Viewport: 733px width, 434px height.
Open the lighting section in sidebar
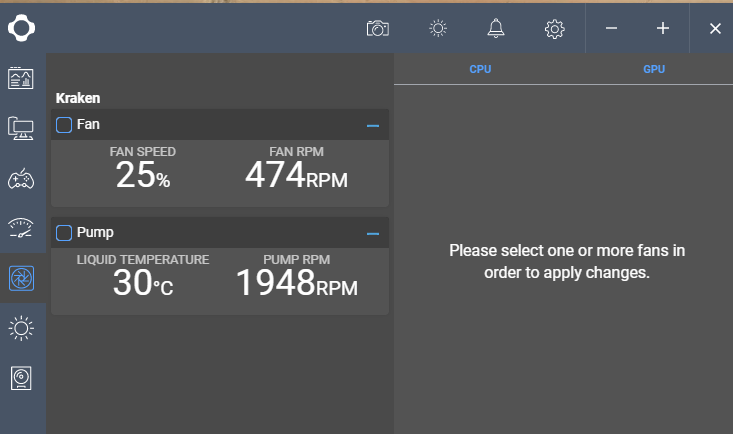[21, 328]
